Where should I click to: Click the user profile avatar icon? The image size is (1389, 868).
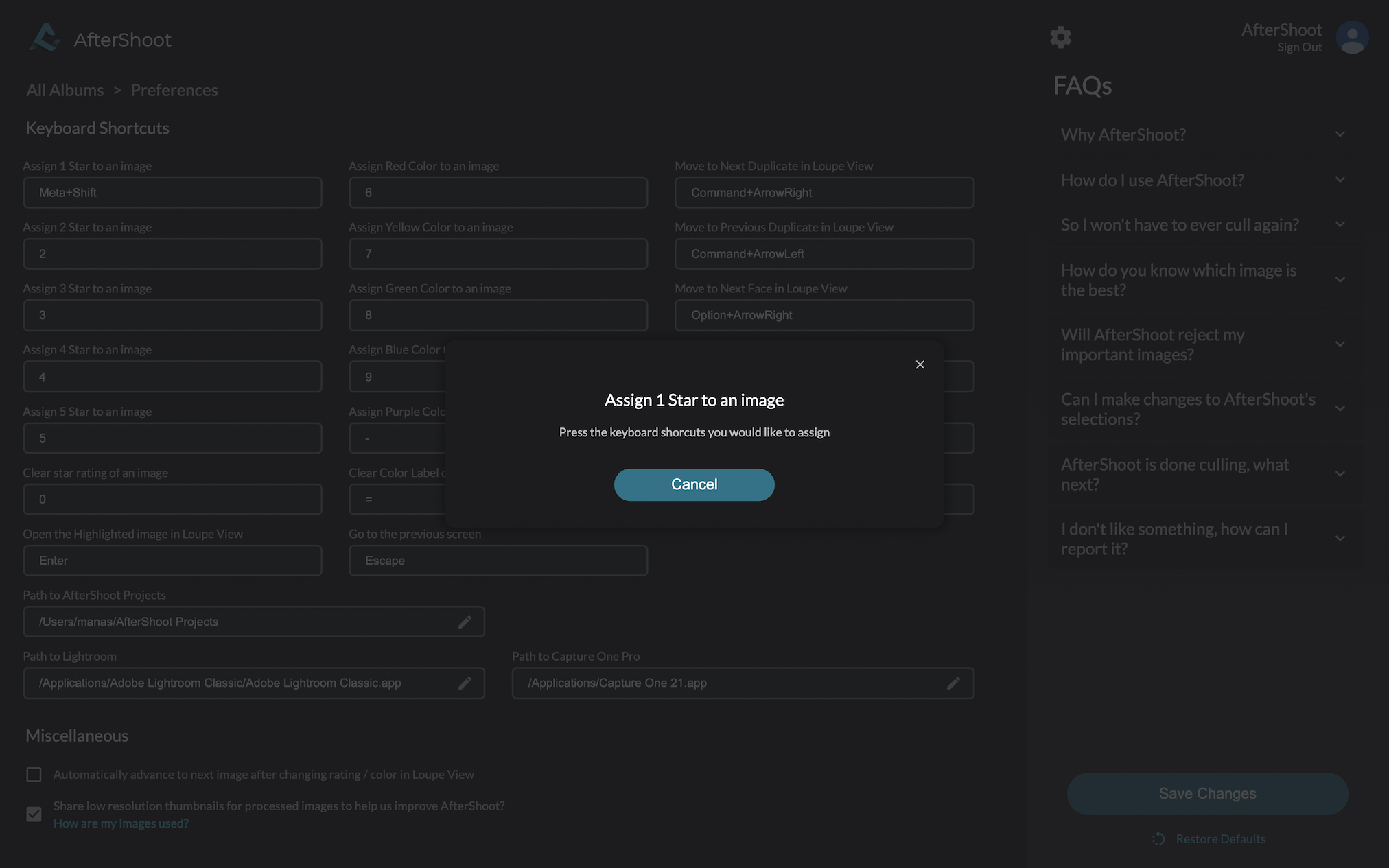click(x=1353, y=37)
